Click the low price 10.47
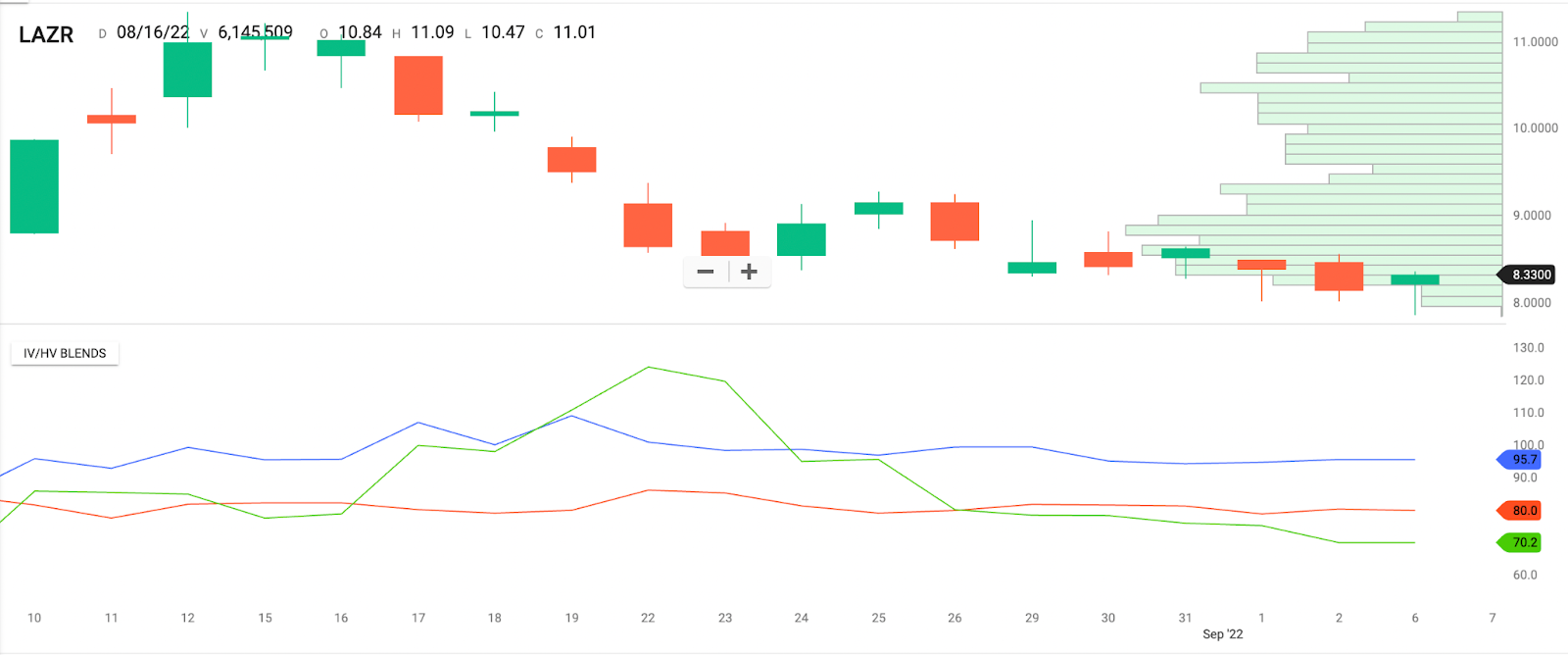The width and height of the screenshot is (1568, 655). (x=503, y=32)
